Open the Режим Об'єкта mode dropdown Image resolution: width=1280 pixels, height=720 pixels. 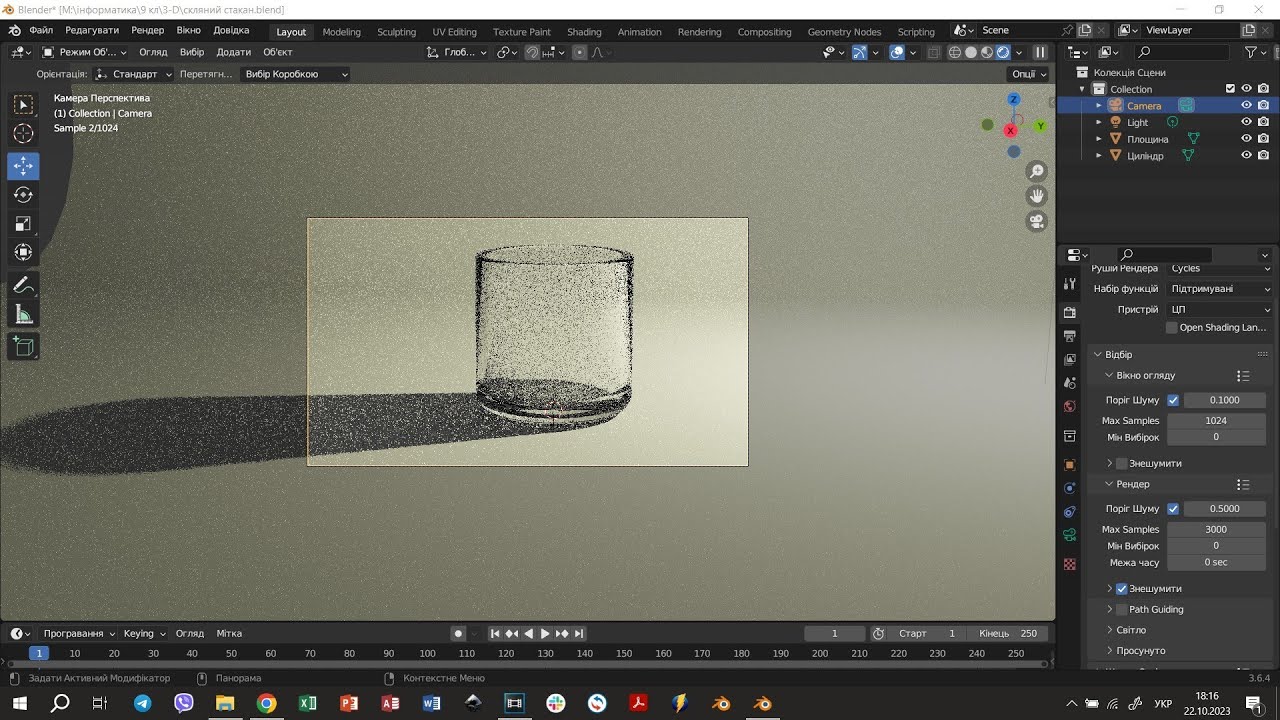84,52
